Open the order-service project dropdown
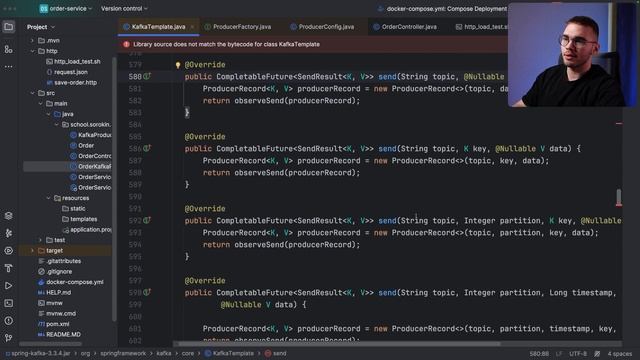Viewport: 640px width, 360px height. tap(66, 9)
